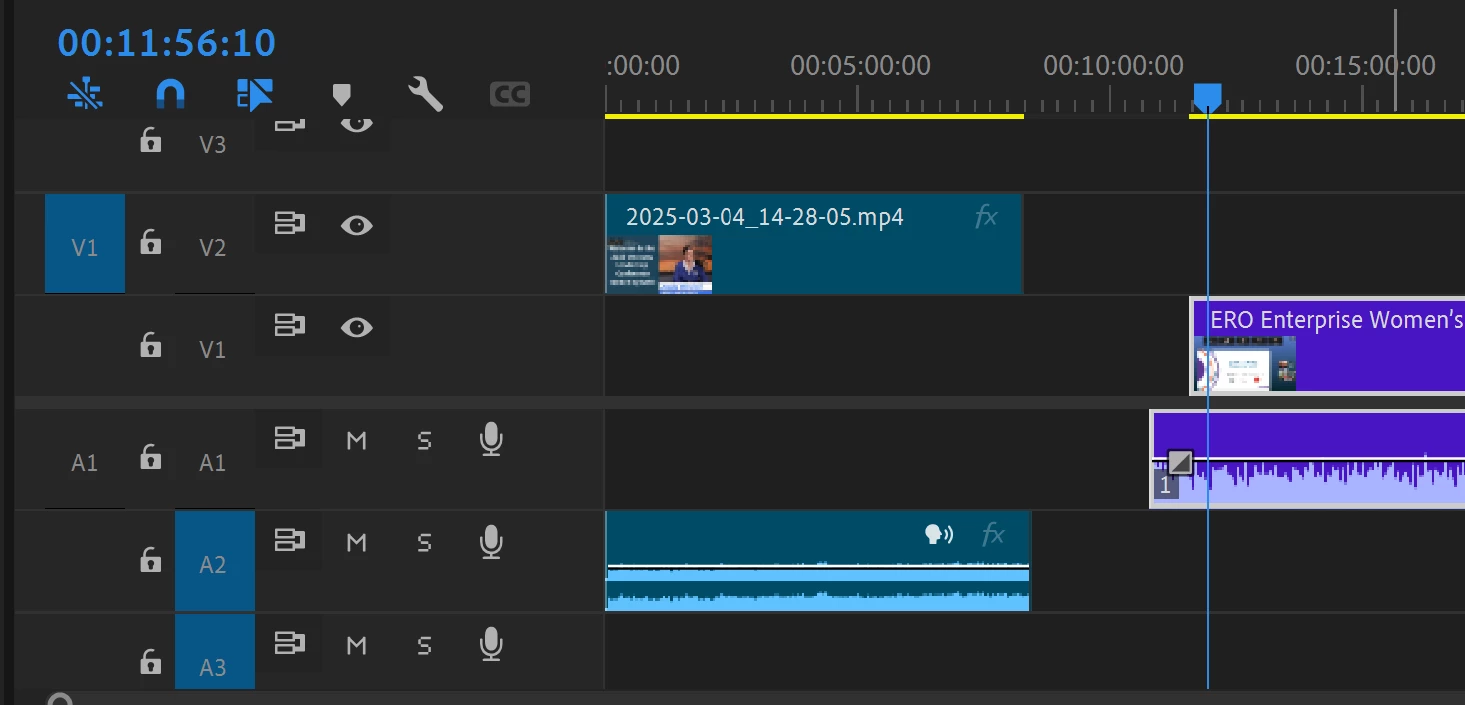Click the fx badge on A2 audio clip
Screen dimensions: 1465x705
[x=992, y=535]
